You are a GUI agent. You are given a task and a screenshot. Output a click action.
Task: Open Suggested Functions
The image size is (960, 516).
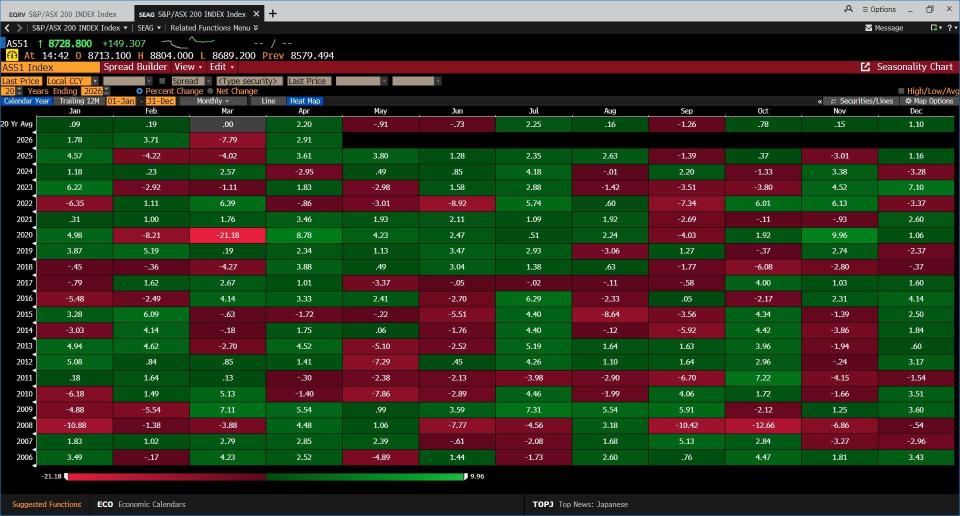click(x=47, y=504)
